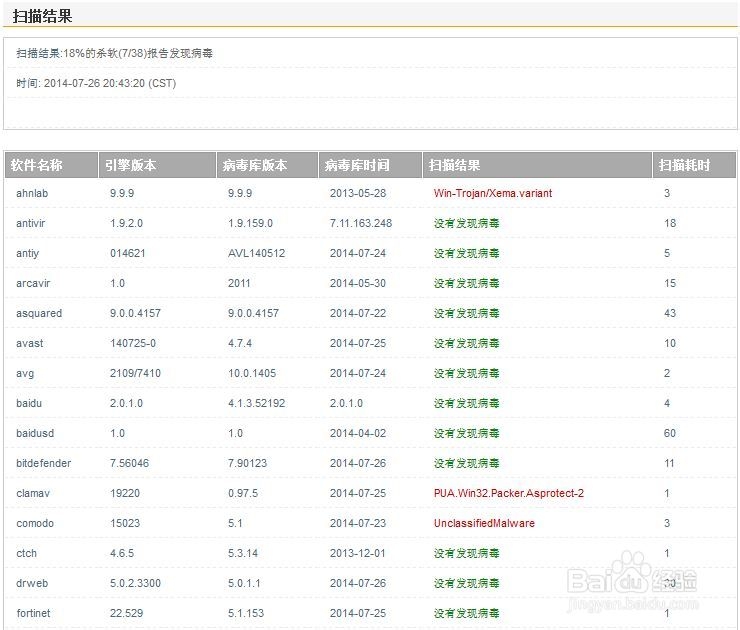Click the 扫描结果 page heading
The width and height of the screenshot is (740, 630).
click(42, 16)
